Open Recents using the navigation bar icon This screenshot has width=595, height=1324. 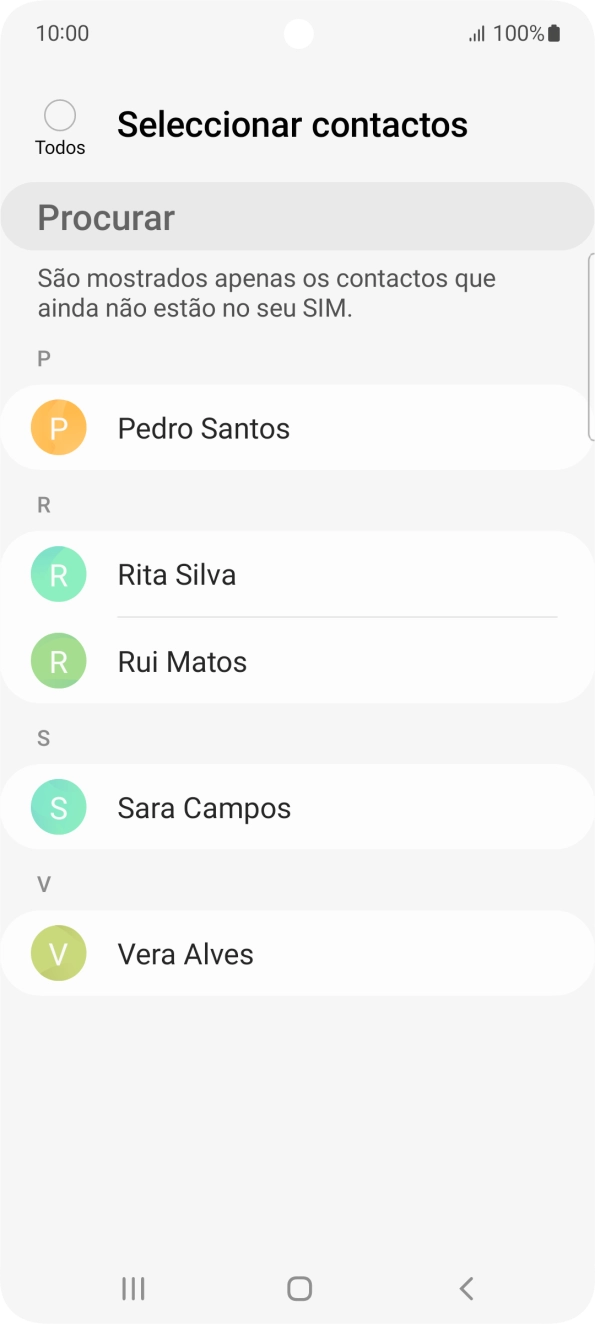click(x=132, y=1288)
